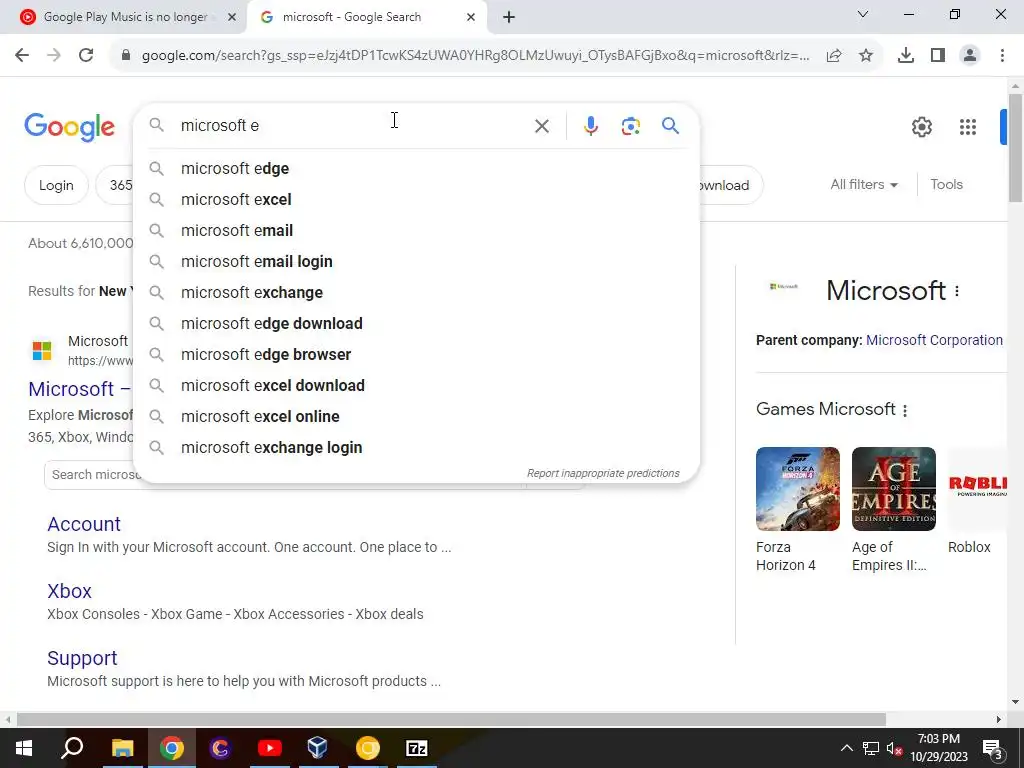Viewport: 1024px width, 768px height.
Task: Open the Roblox game thumbnail
Action: pos(977,489)
